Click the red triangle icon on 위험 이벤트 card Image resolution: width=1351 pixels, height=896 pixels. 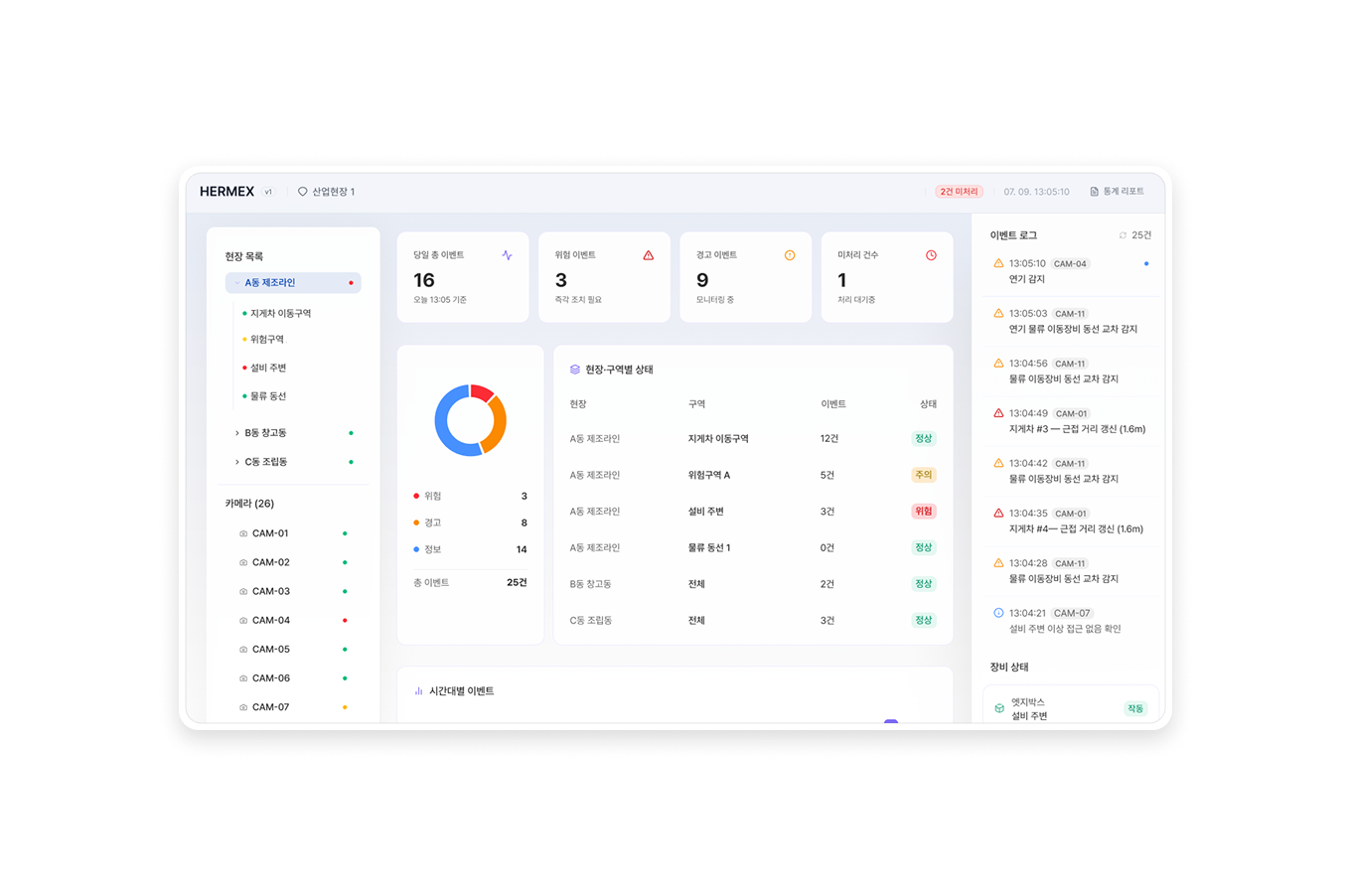(649, 255)
